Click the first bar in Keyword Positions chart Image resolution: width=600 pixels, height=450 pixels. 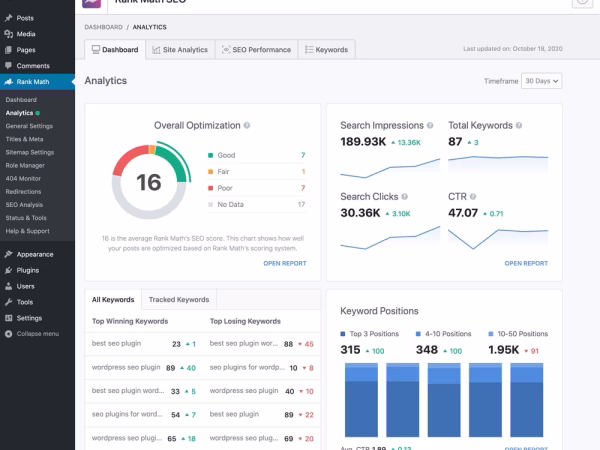point(361,400)
